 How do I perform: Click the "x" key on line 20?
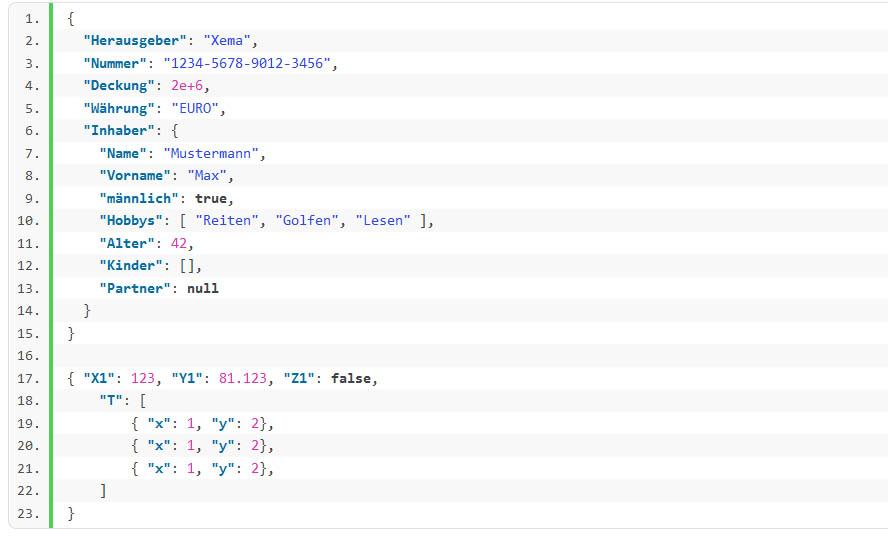point(159,446)
